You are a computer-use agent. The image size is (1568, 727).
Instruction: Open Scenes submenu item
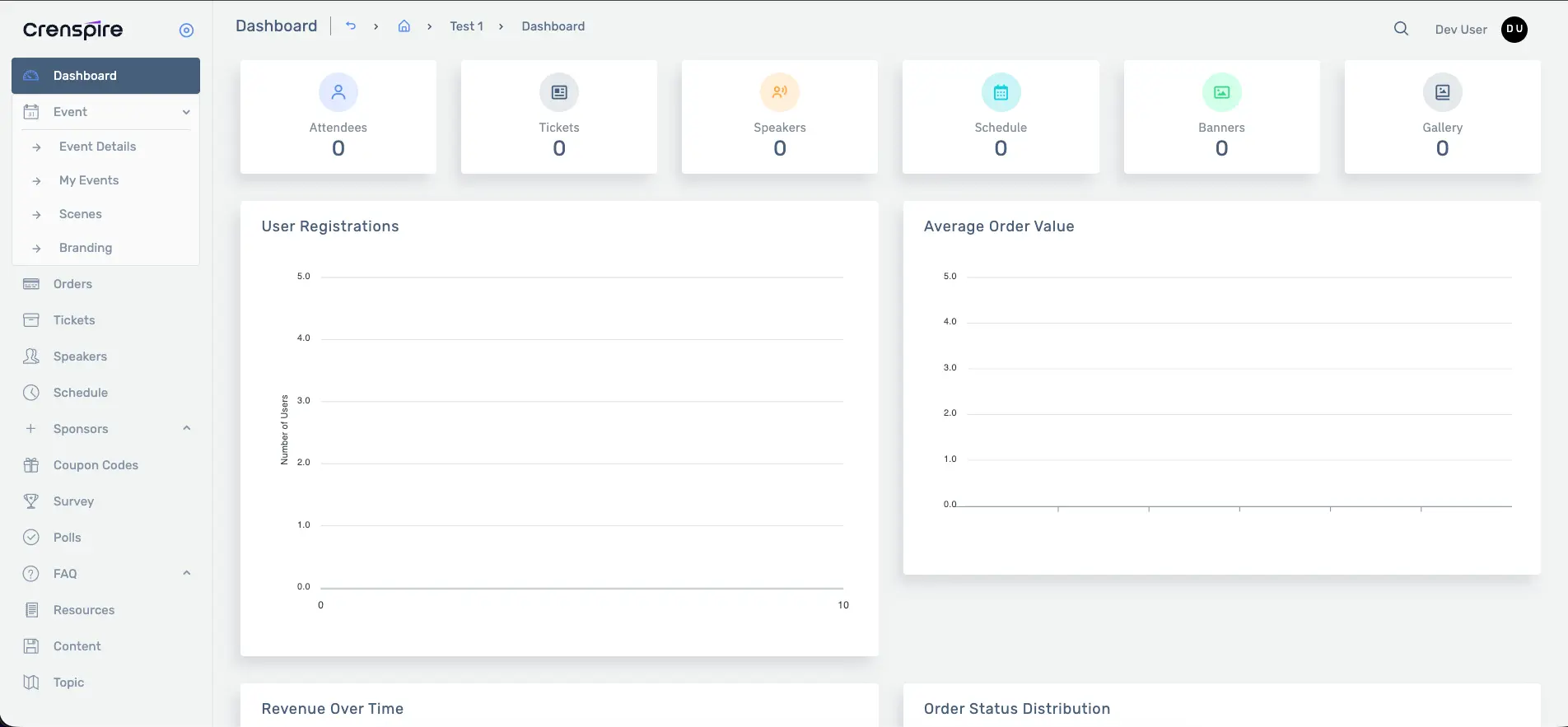click(81, 214)
